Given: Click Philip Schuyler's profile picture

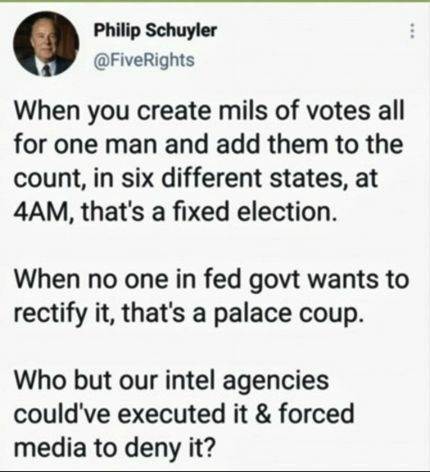Looking at the screenshot, I should pos(46,44).
